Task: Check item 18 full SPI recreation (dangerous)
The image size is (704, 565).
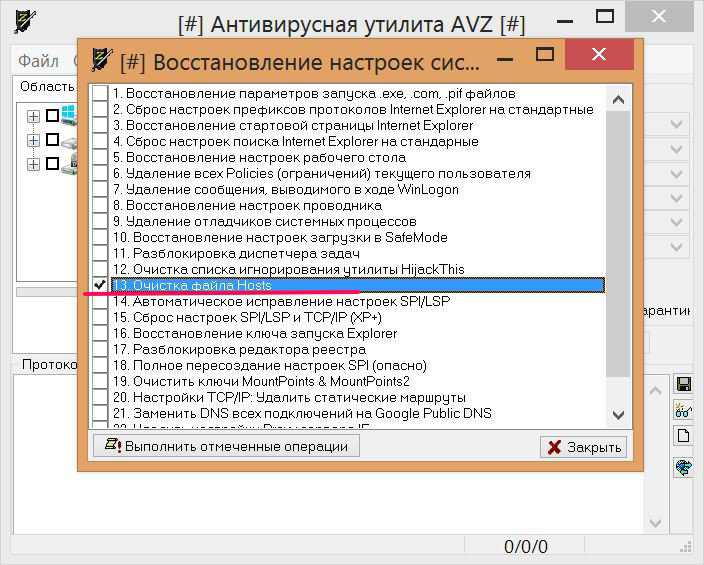Action: 100,366
